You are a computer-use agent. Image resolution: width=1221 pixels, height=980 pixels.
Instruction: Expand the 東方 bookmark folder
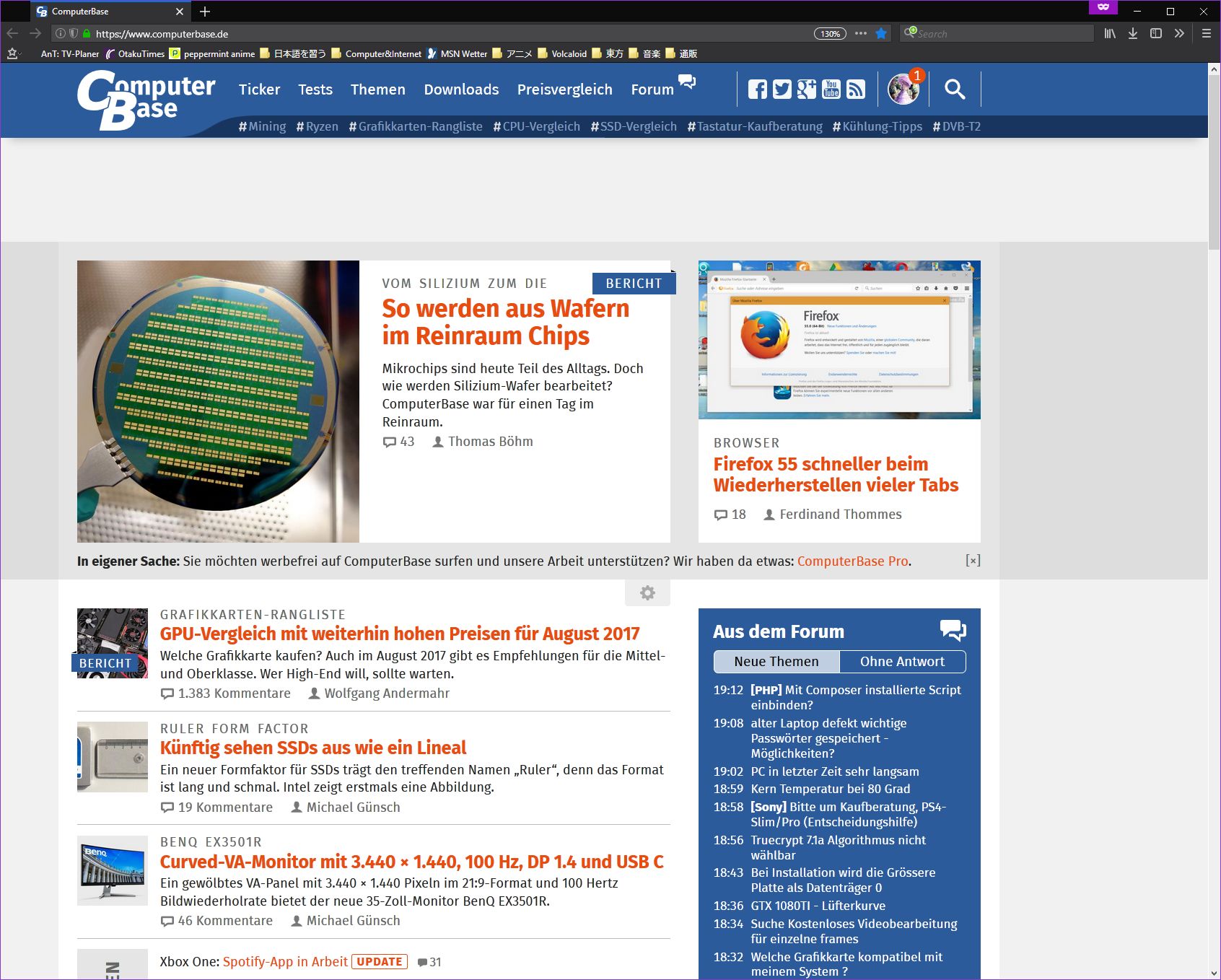(608, 53)
